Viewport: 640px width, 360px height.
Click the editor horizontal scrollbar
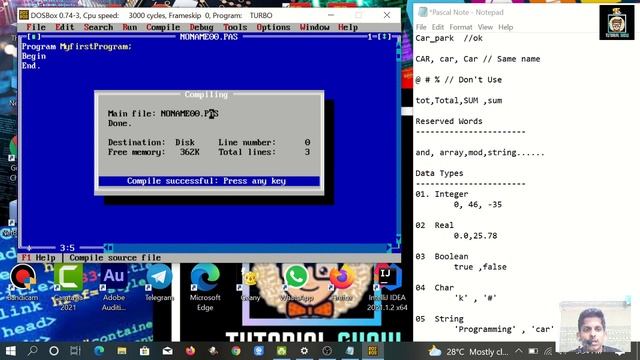pyautogui.click(x=248, y=247)
